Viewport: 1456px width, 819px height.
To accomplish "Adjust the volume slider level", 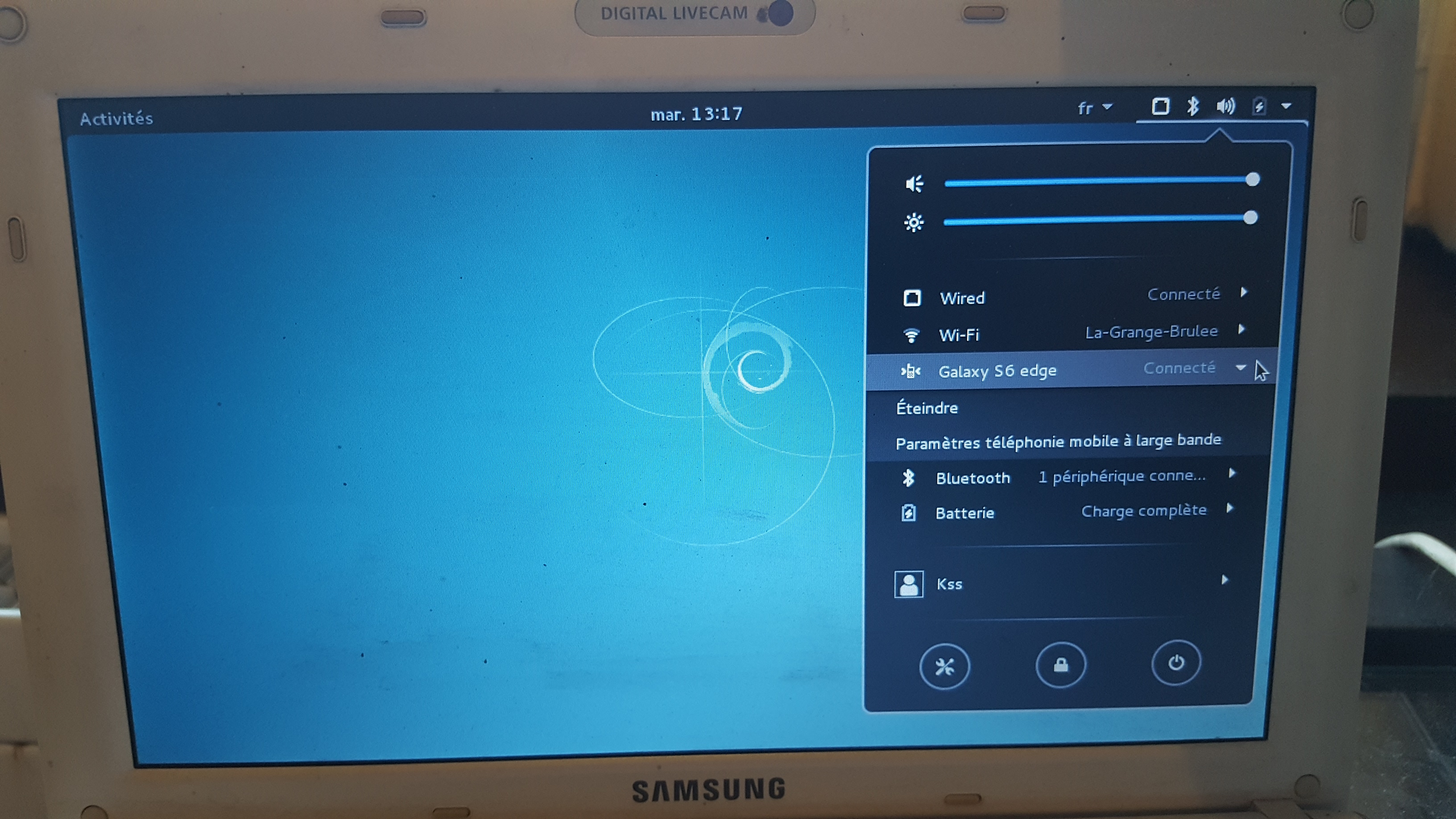I will click(1253, 180).
